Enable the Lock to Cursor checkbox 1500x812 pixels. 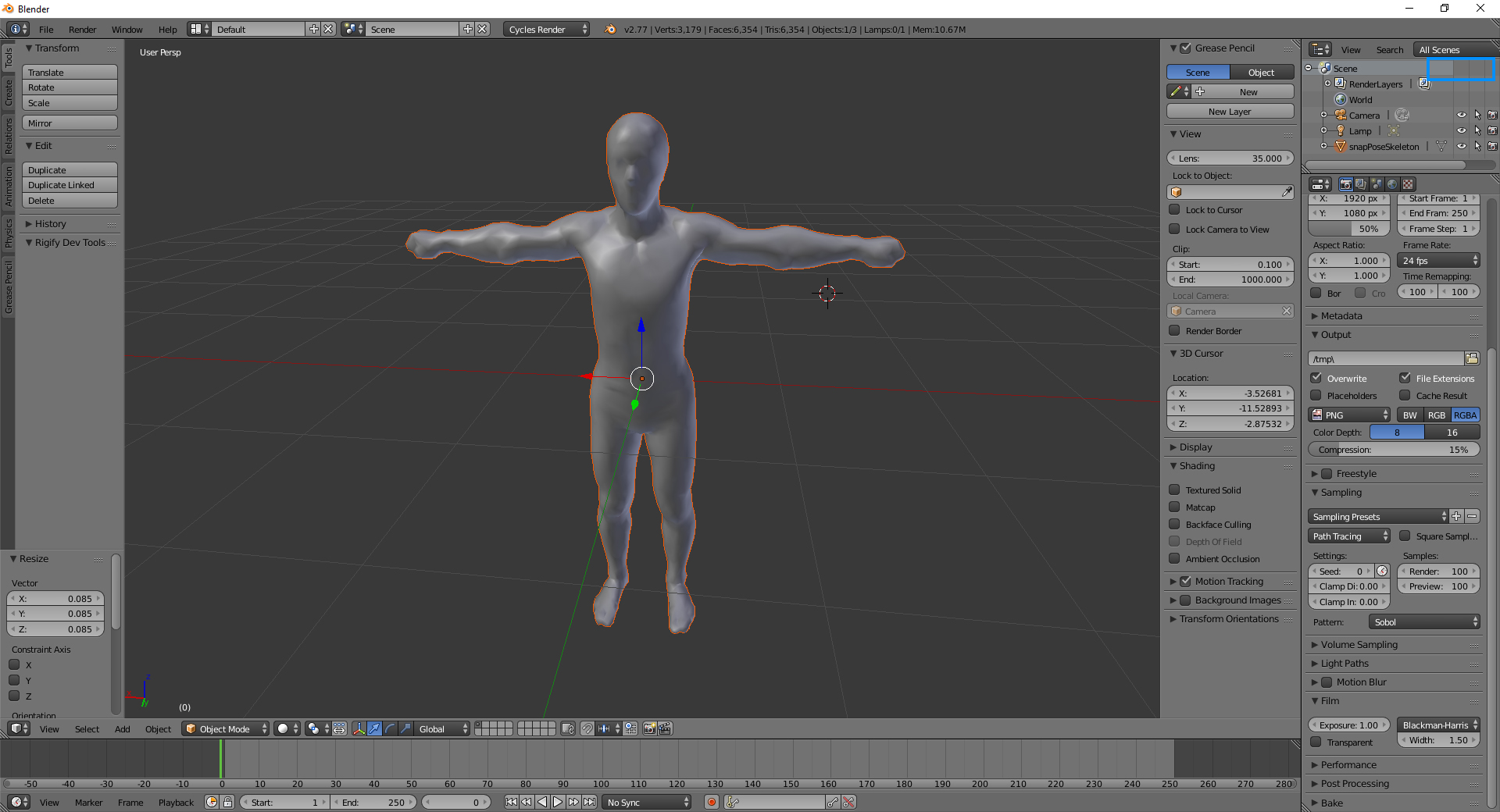click(x=1174, y=209)
